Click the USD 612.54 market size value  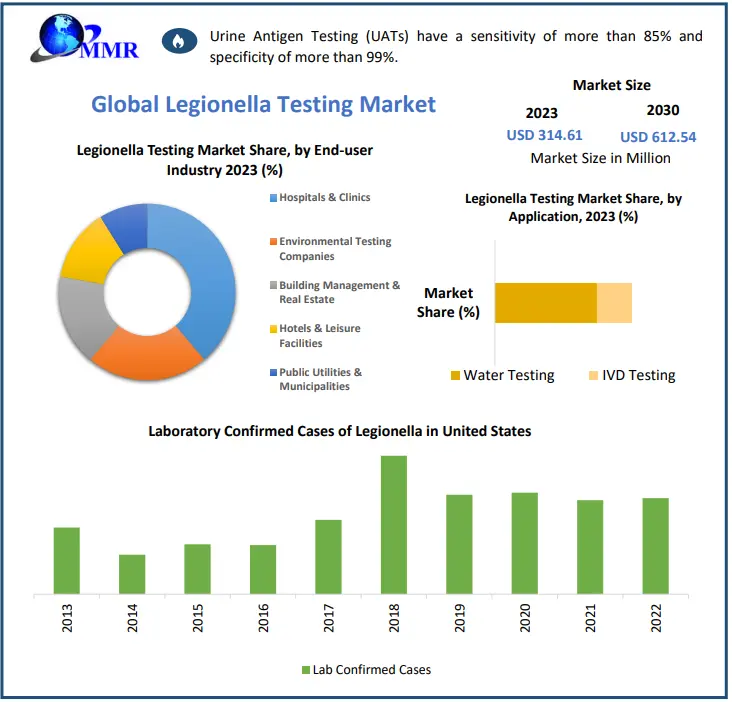click(658, 137)
